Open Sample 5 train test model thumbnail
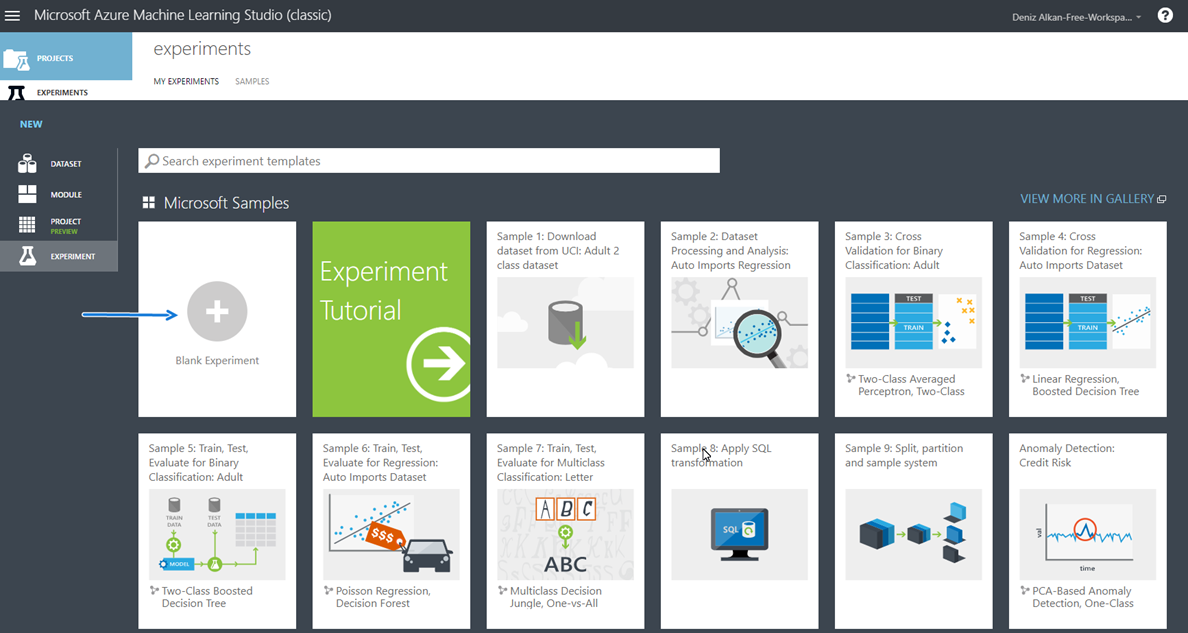This screenshot has height=633, width=1188. coord(217,534)
